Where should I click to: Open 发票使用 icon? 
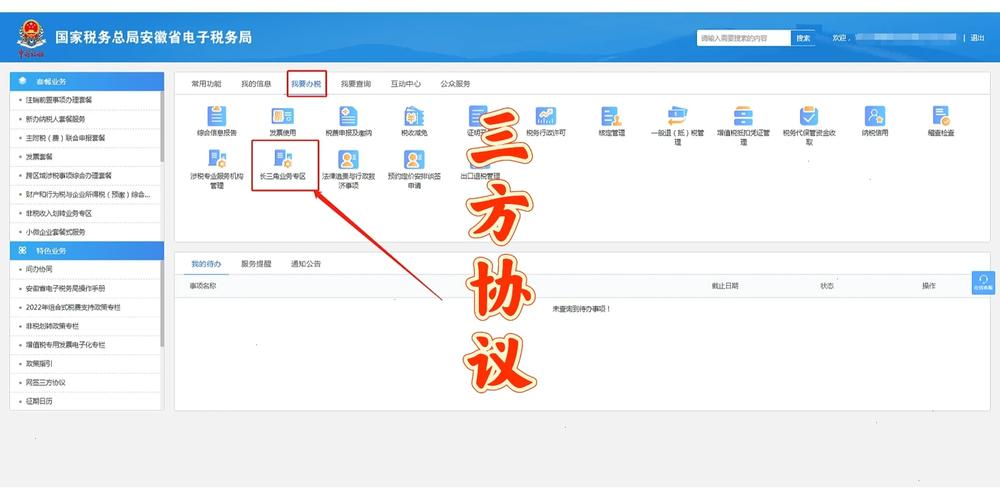click(x=283, y=116)
